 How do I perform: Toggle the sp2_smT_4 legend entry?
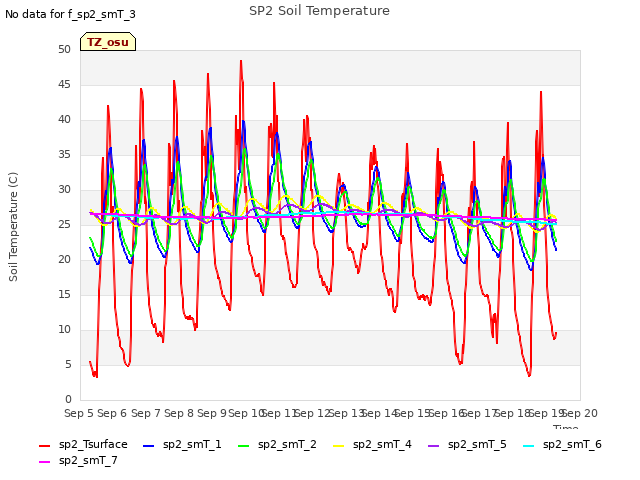(x=372, y=444)
